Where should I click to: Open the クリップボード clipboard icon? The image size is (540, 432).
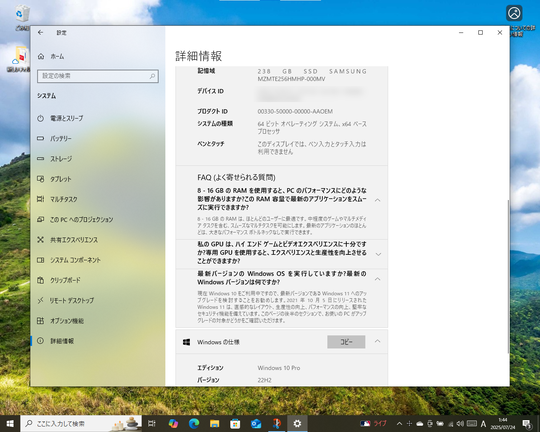[40, 280]
